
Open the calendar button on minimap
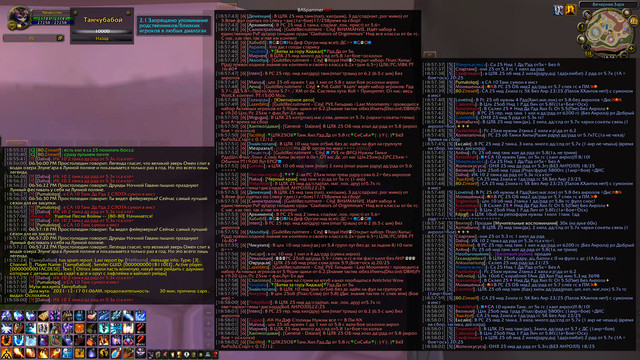[634, 21]
